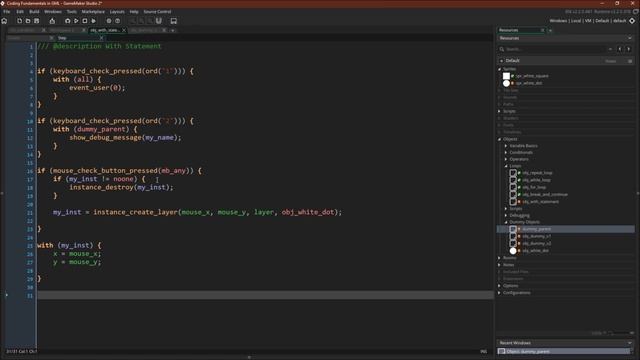Collapse the Sprites folder
The width and height of the screenshot is (640, 360).
pos(499,69)
